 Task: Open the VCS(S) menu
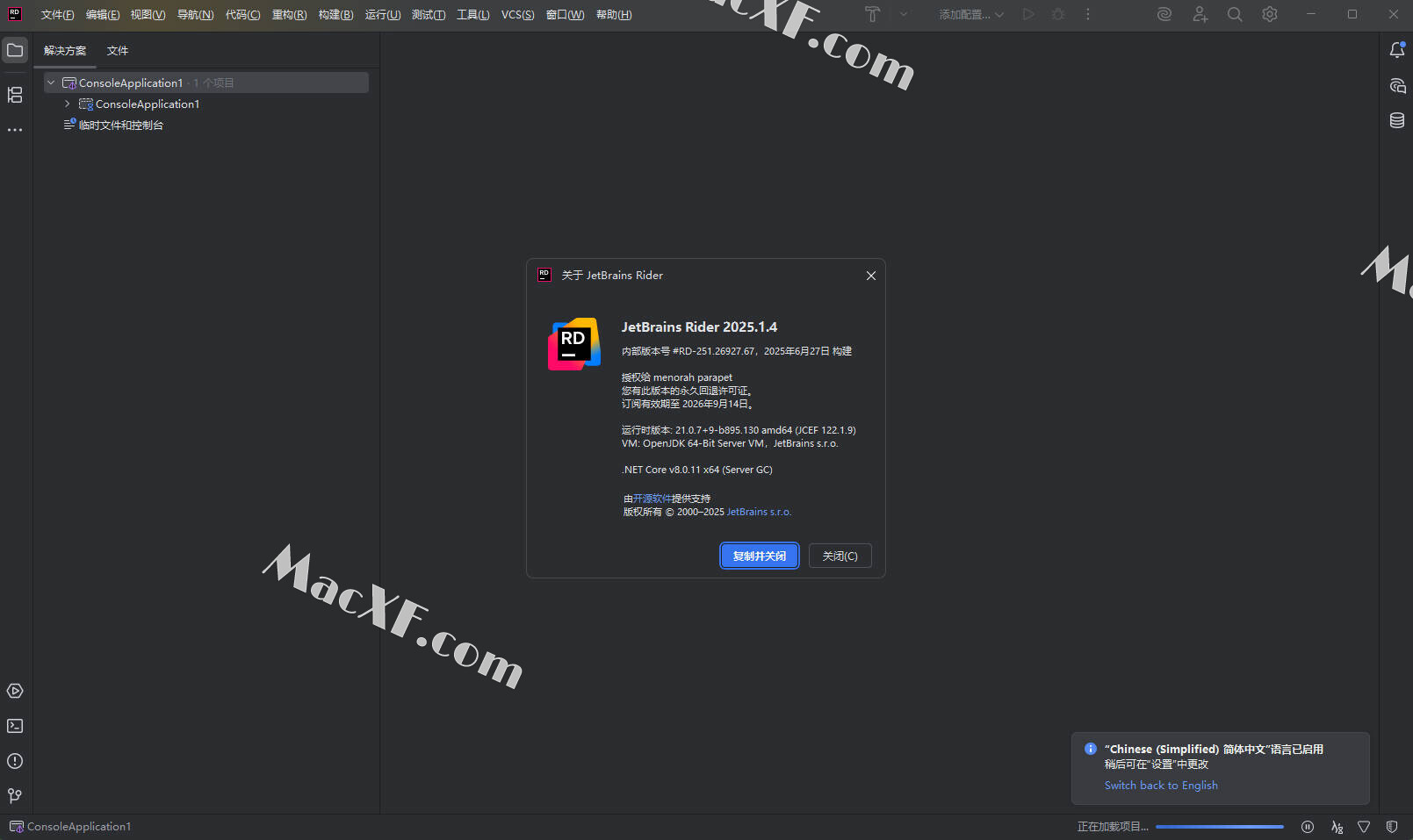[x=518, y=15]
